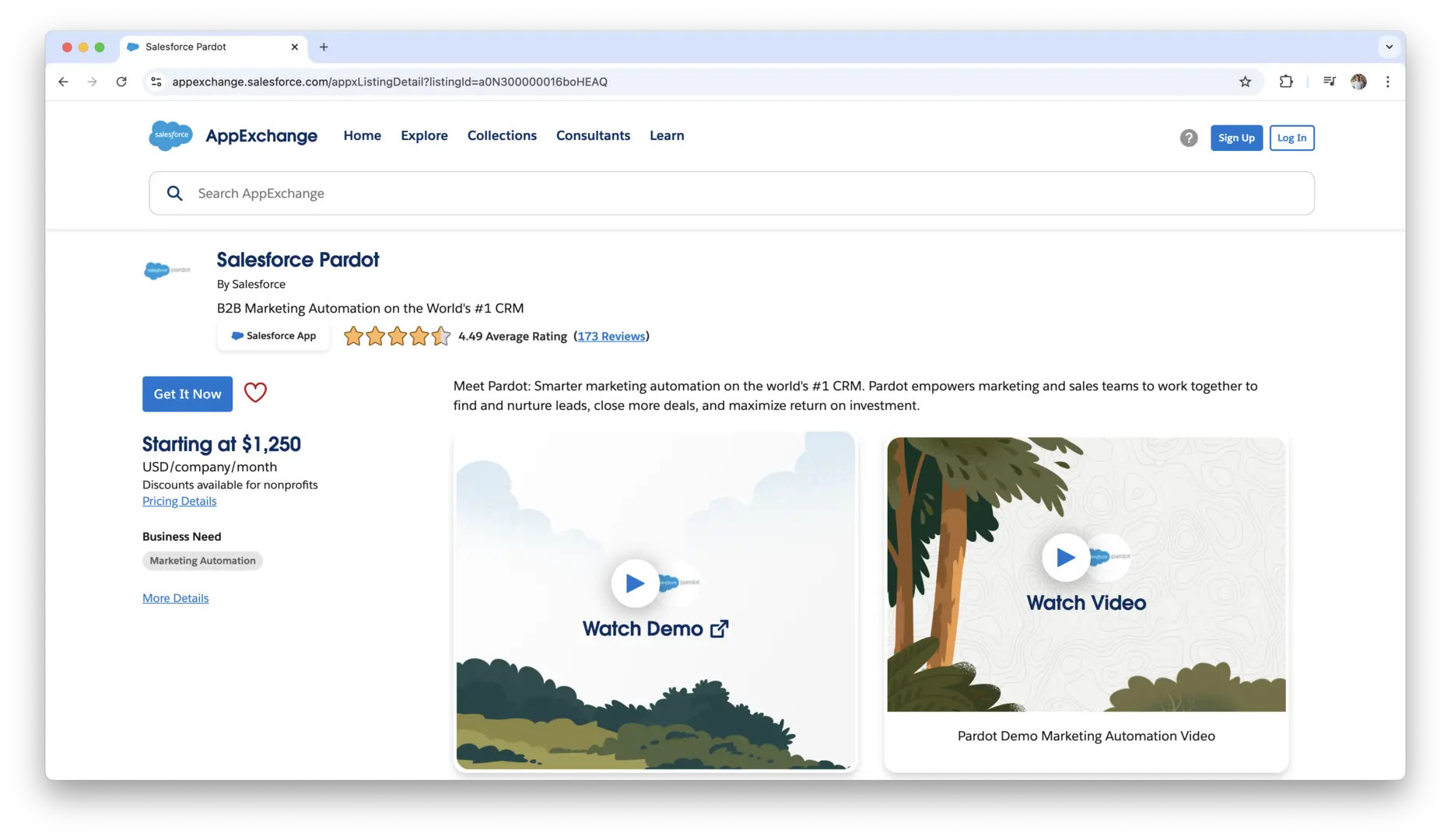
Task: Click the B2B Marketing Automation tagline
Action: [370, 309]
